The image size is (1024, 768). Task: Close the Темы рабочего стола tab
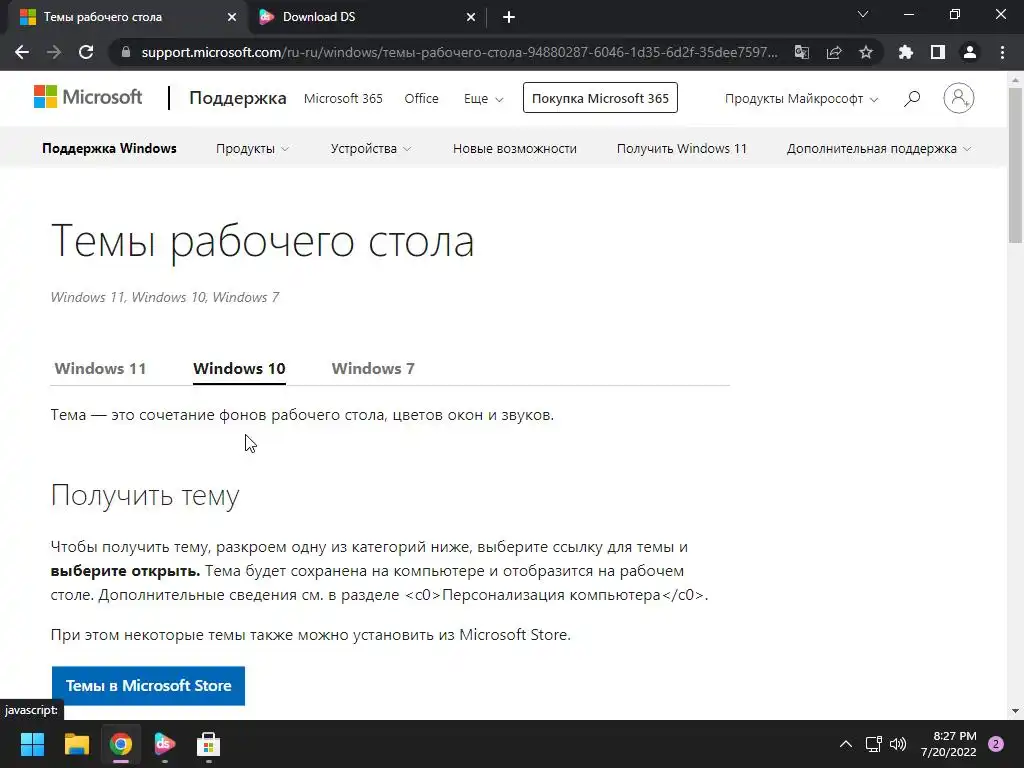[x=232, y=17]
